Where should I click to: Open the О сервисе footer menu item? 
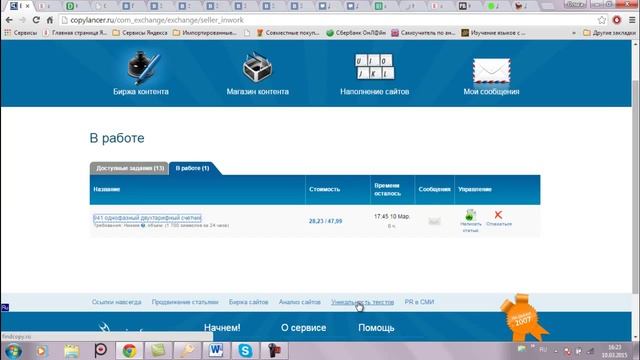click(x=303, y=328)
